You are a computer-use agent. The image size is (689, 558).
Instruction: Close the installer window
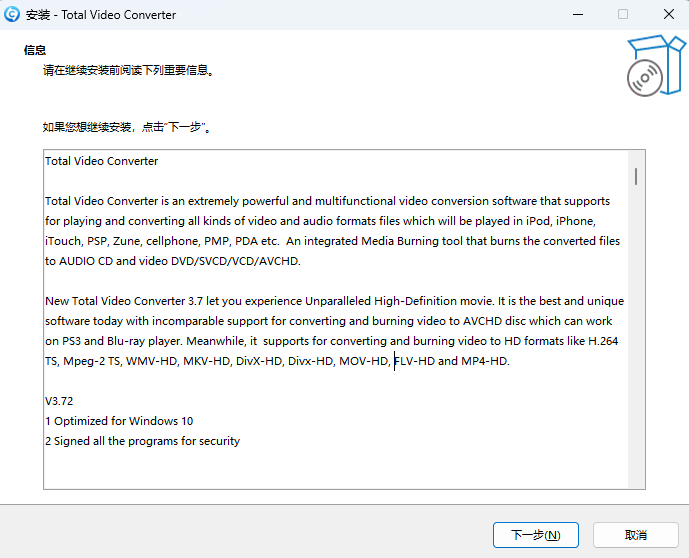pyautogui.click(x=668, y=15)
